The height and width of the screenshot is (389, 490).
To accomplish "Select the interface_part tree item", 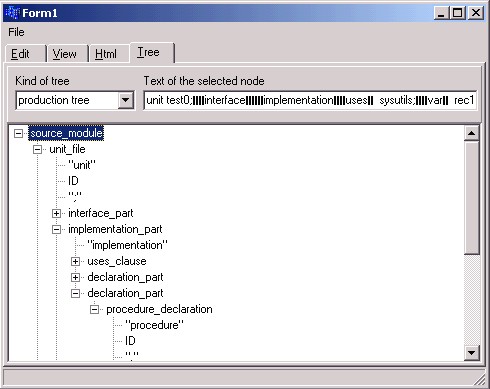I will tap(101, 213).
